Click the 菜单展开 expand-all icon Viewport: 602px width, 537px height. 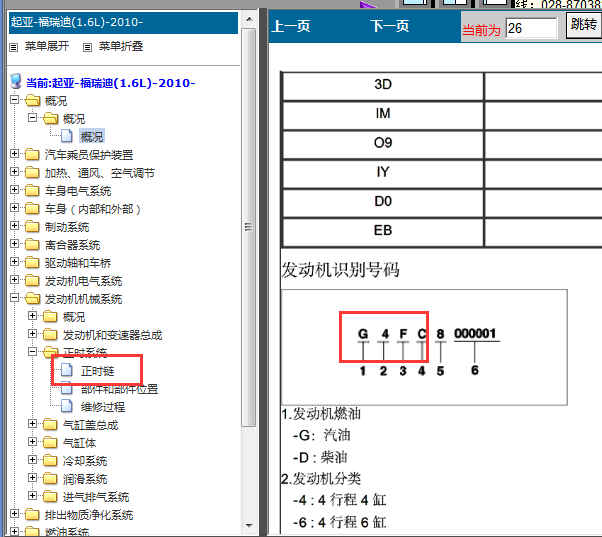coord(13,47)
